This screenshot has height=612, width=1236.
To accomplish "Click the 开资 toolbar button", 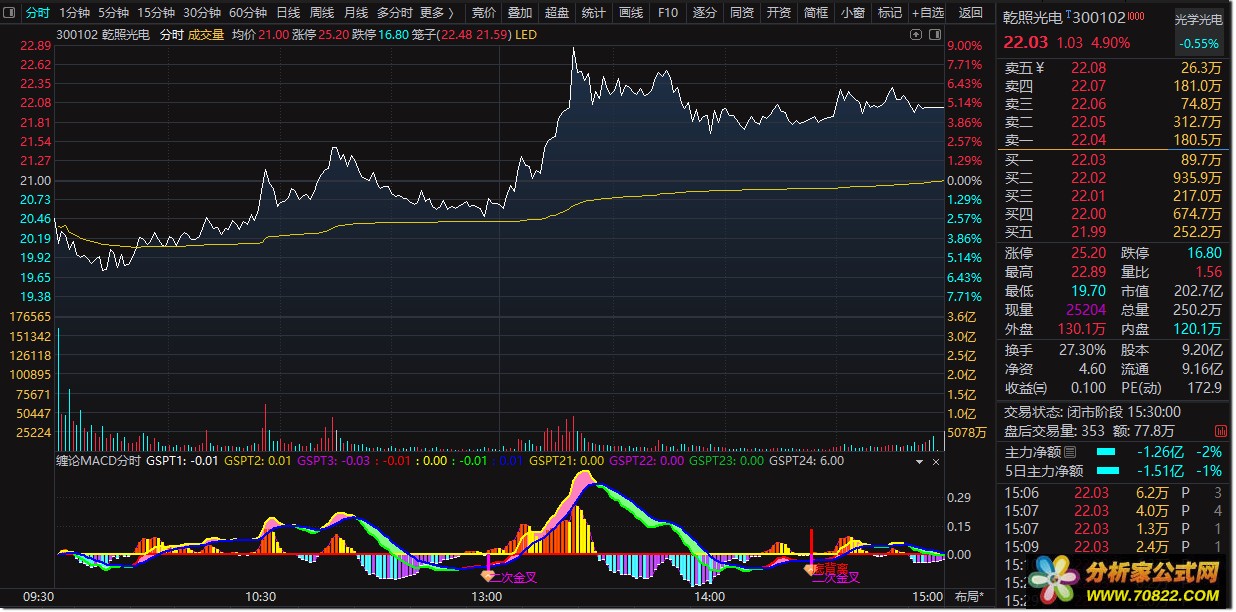I will pyautogui.click(x=779, y=13).
